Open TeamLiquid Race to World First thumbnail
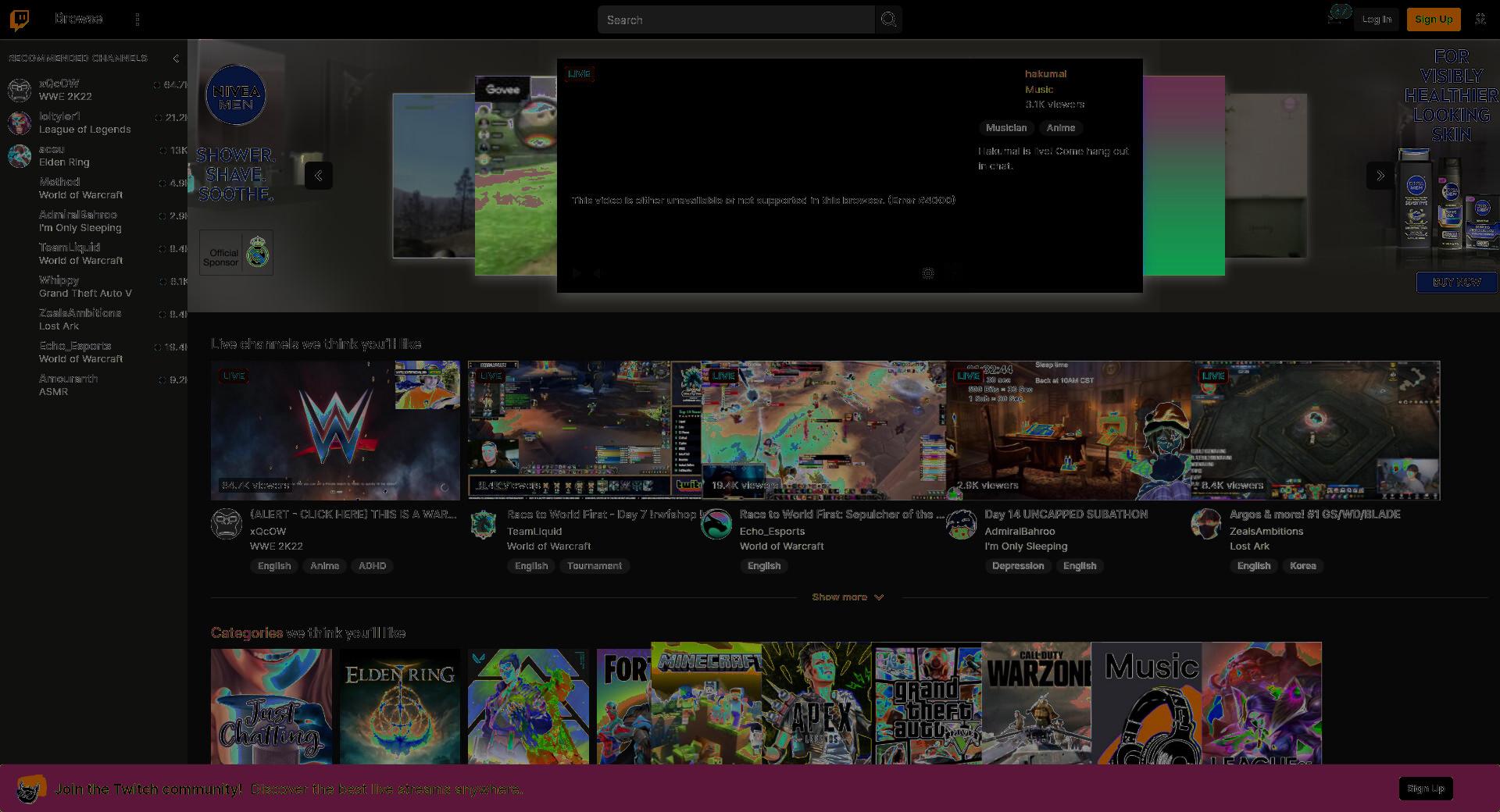 pos(584,430)
